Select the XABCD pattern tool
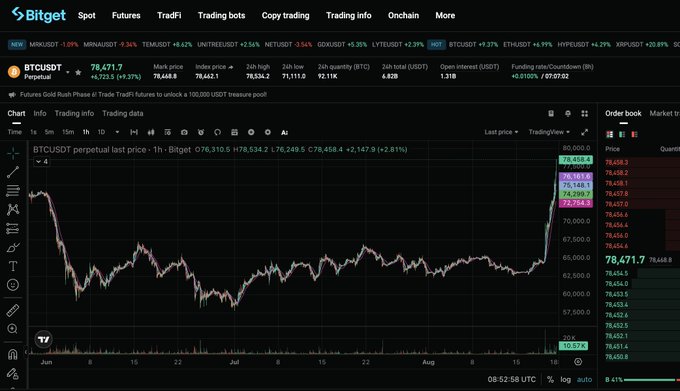This screenshot has width=680, height=391. 13,209
